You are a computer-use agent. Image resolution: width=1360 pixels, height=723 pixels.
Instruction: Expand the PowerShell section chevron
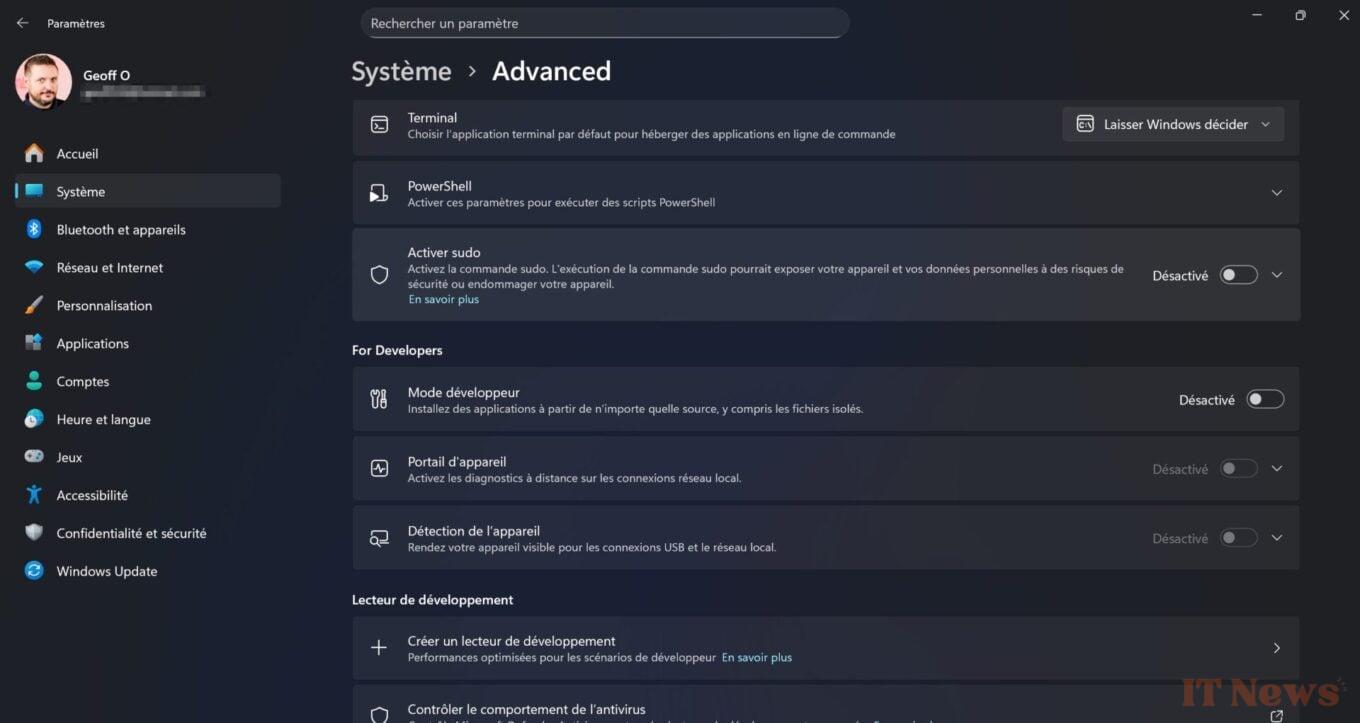tap(1277, 193)
